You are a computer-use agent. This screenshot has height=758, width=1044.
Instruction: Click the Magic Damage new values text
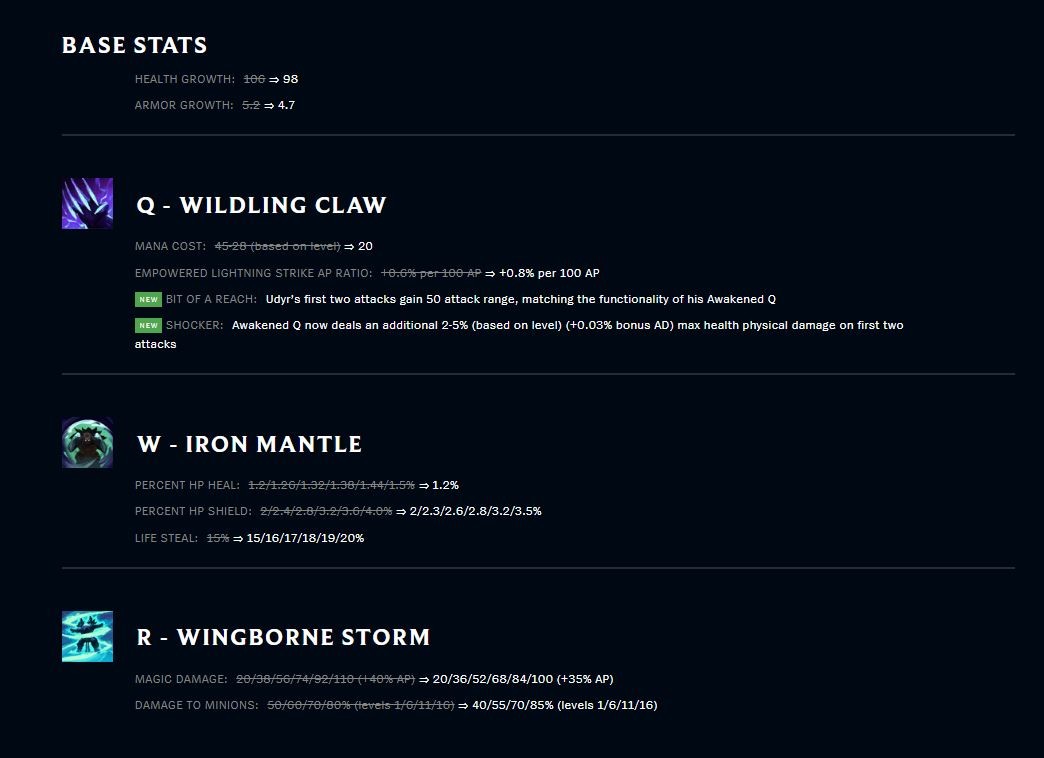tap(523, 679)
